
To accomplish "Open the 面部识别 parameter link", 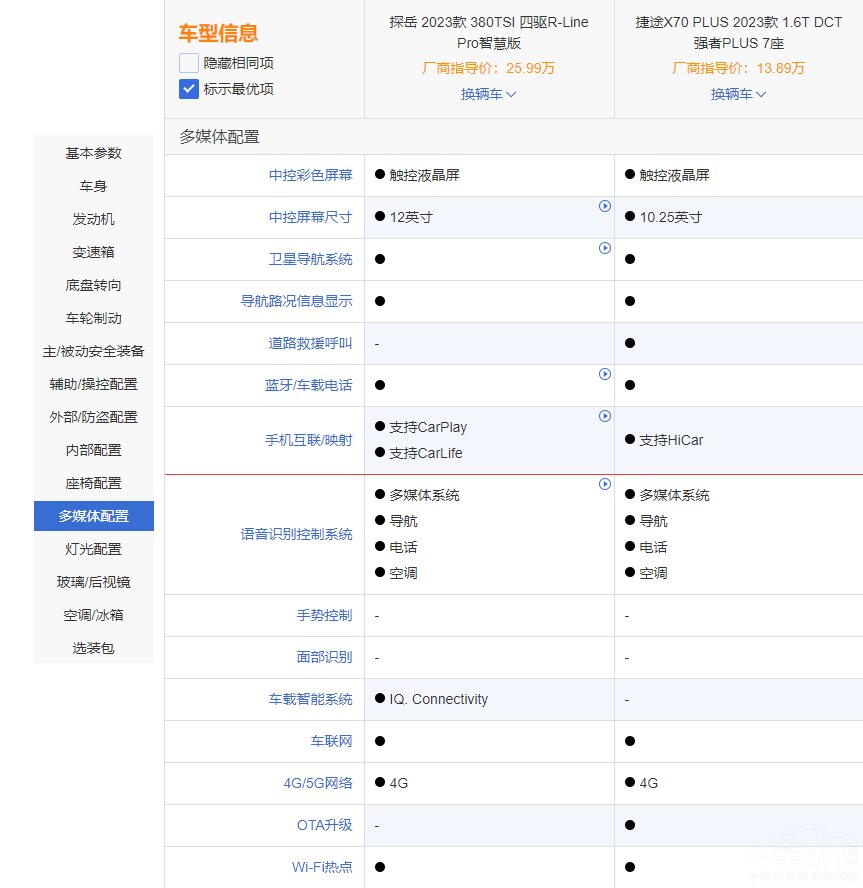I will [326, 657].
